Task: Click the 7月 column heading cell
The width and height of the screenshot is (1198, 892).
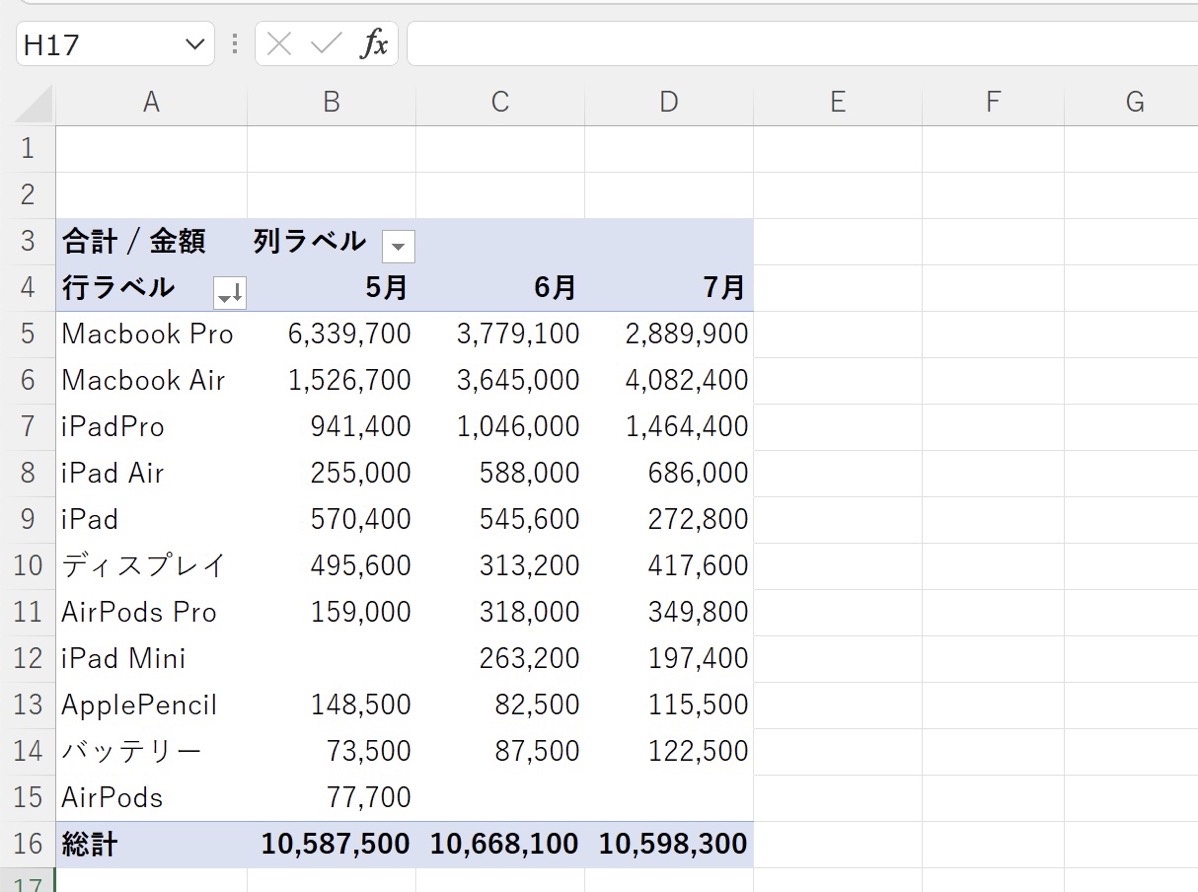Action: click(669, 288)
